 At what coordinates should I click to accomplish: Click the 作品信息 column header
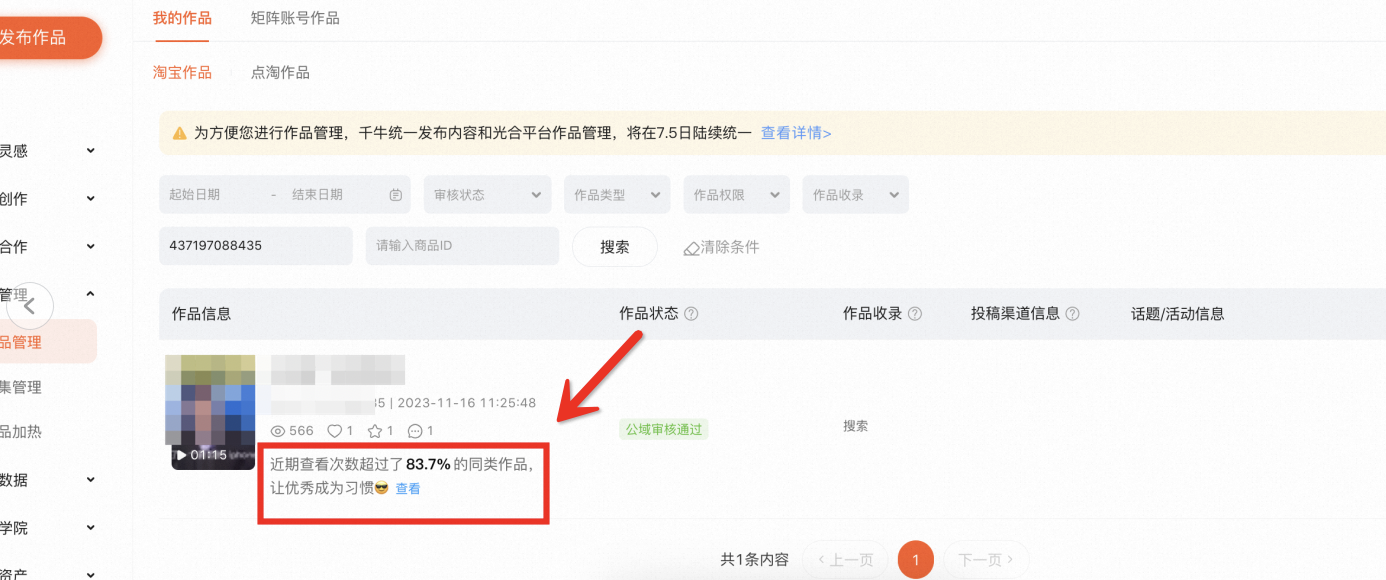[x=201, y=314]
